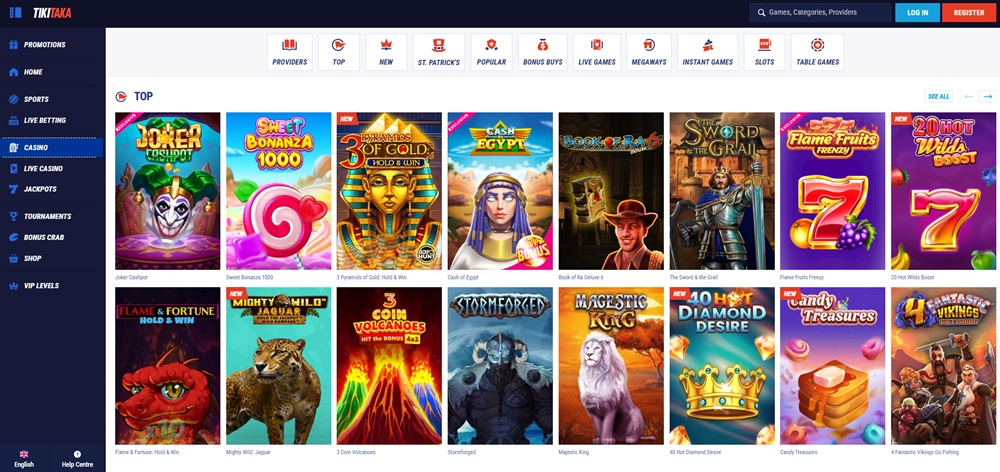Open the Megaways category
The image size is (1000, 472).
(649, 52)
